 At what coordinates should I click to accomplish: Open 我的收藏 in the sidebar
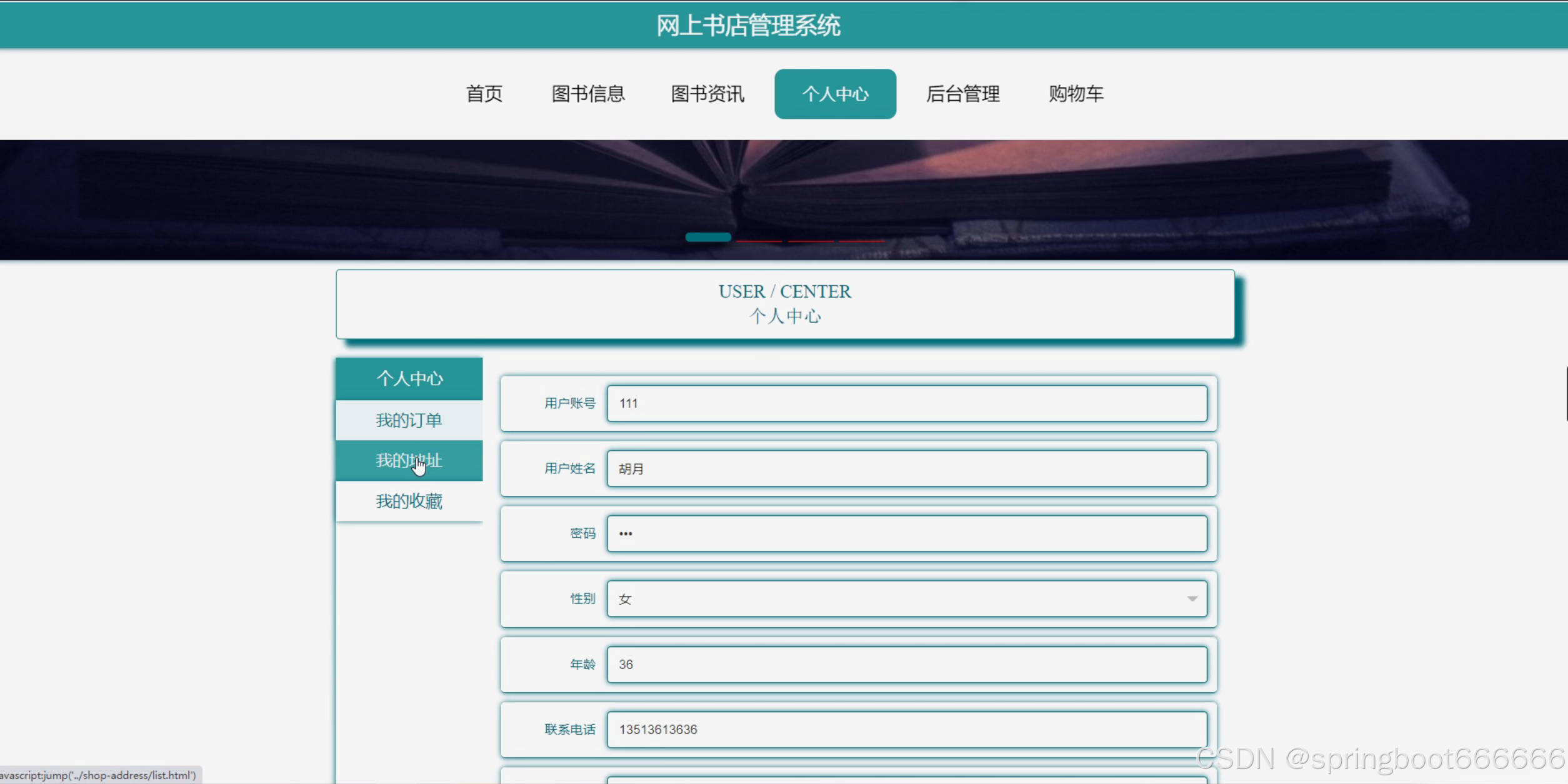coord(409,501)
